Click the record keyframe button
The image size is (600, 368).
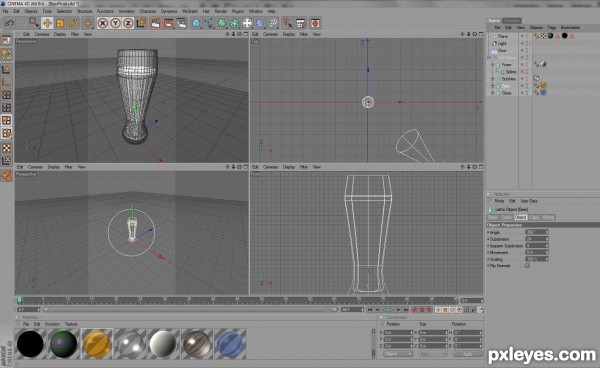click(x=415, y=309)
